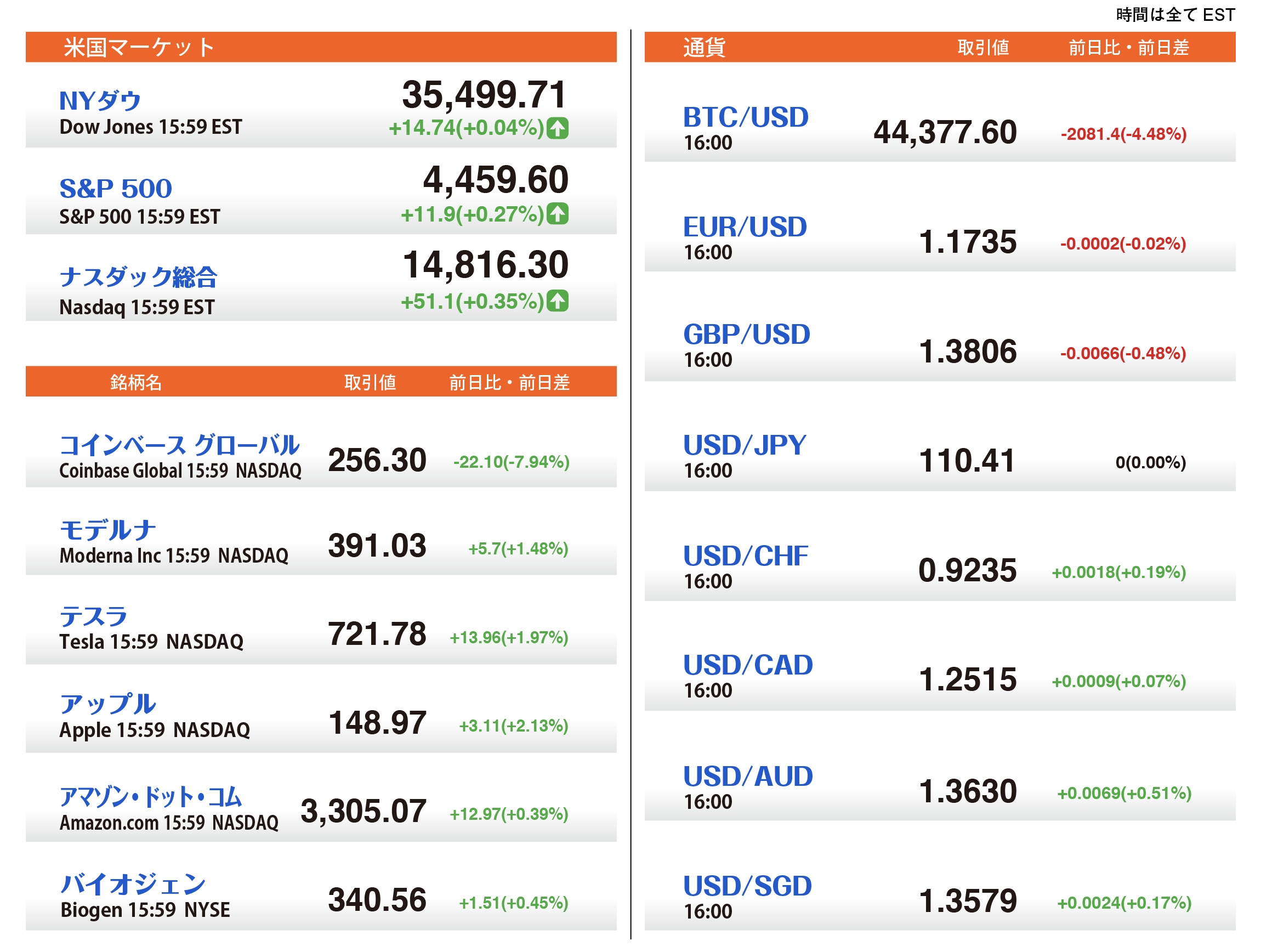The height and width of the screenshot is (952, 1261).
Task: Open the NYダウ index link
Action: click(100, 101)
